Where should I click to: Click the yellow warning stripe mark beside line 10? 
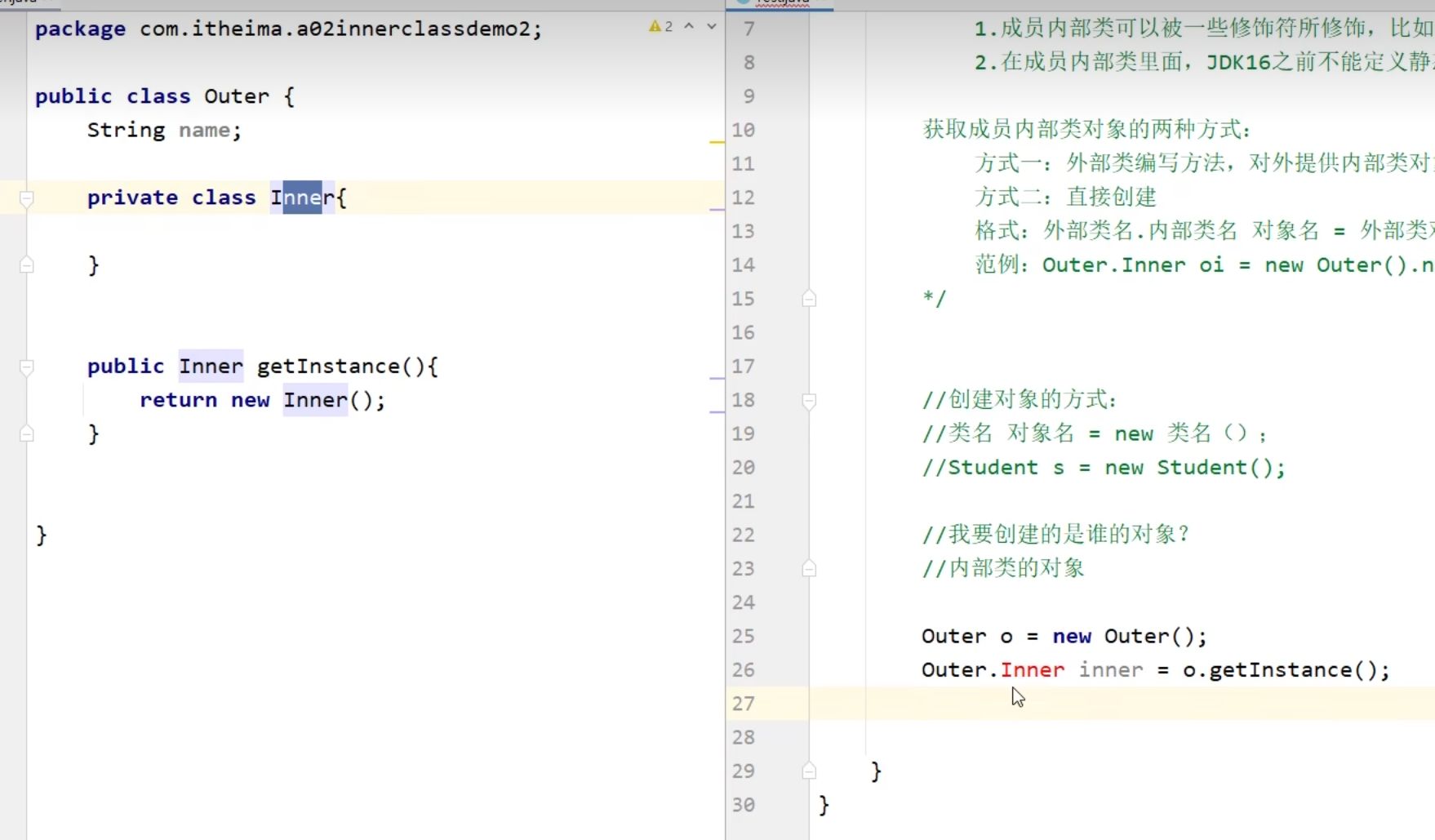point(717,142)
